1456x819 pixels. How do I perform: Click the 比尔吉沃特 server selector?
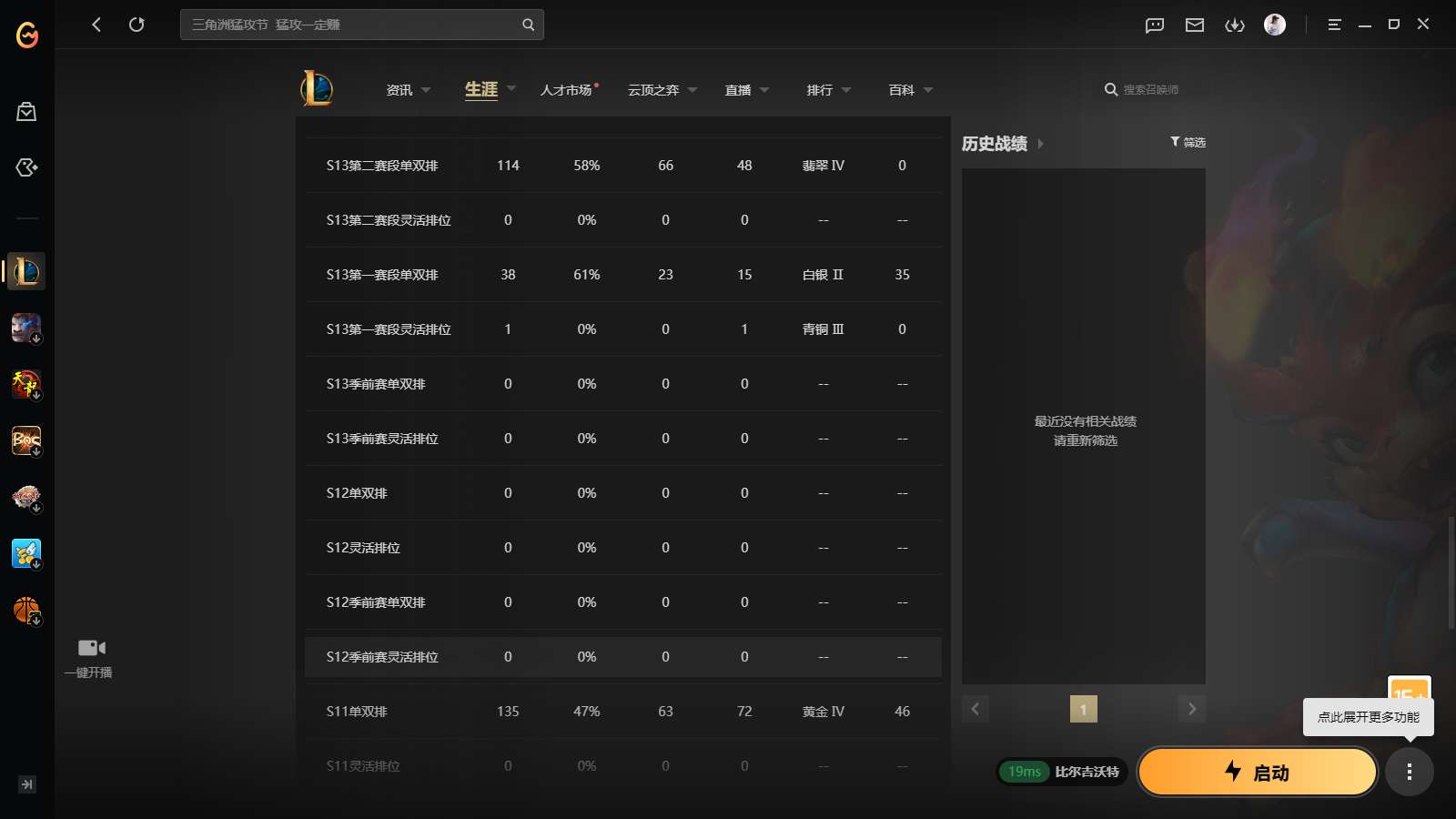click(1087, 772)
